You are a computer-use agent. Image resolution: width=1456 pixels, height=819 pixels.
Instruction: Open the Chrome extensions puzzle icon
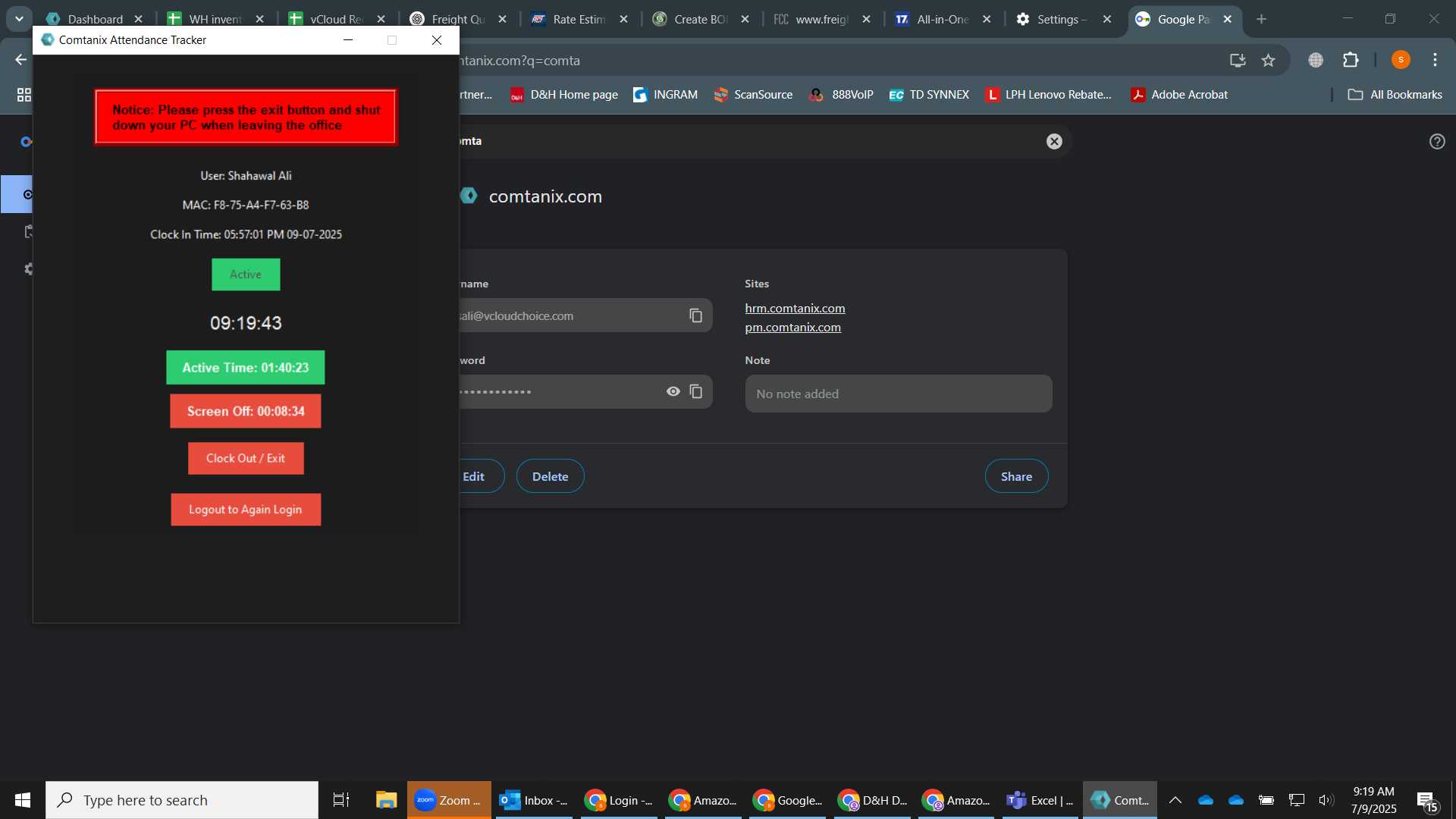pyautogui.click(x=1351, y=60)
